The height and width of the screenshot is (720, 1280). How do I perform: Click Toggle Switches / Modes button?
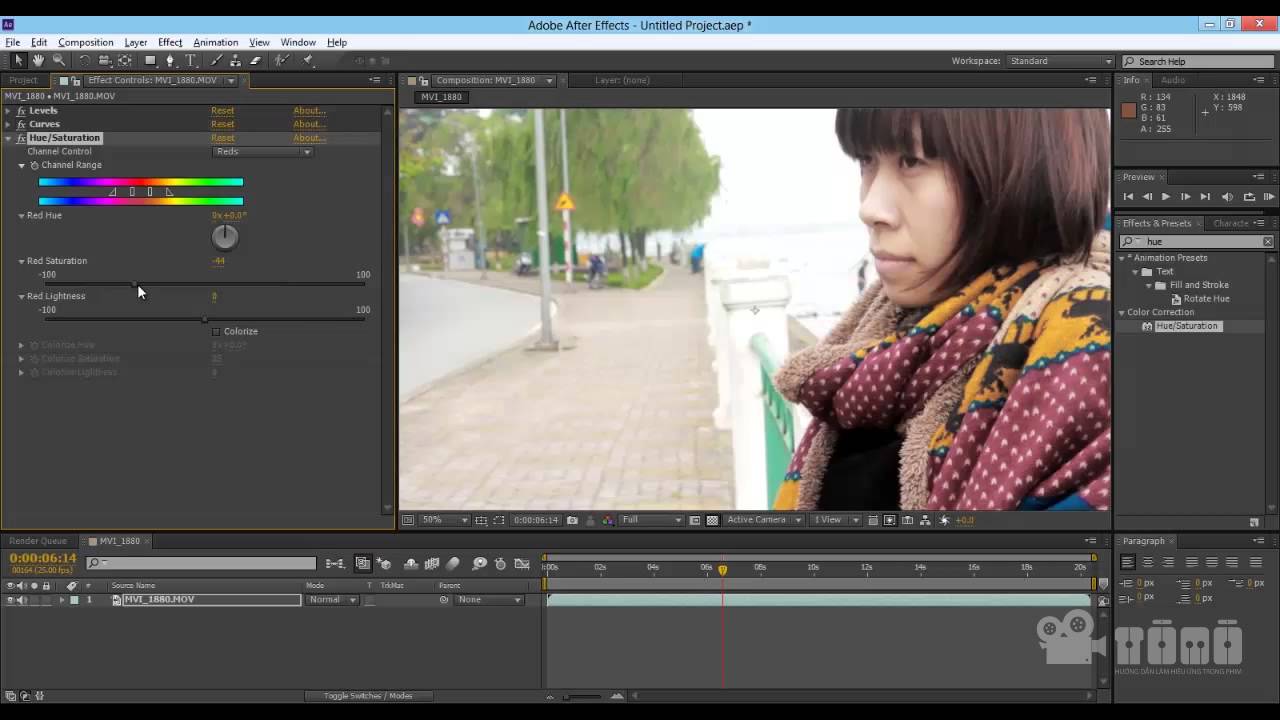coord(368,696)
